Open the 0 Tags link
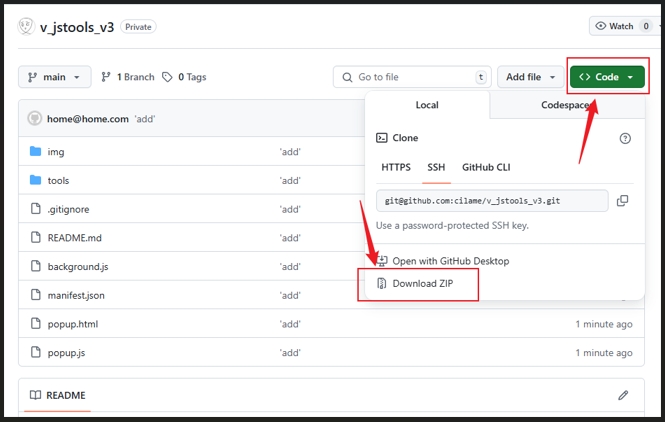Viewport: 665px width, 422px height. (184, 77)
